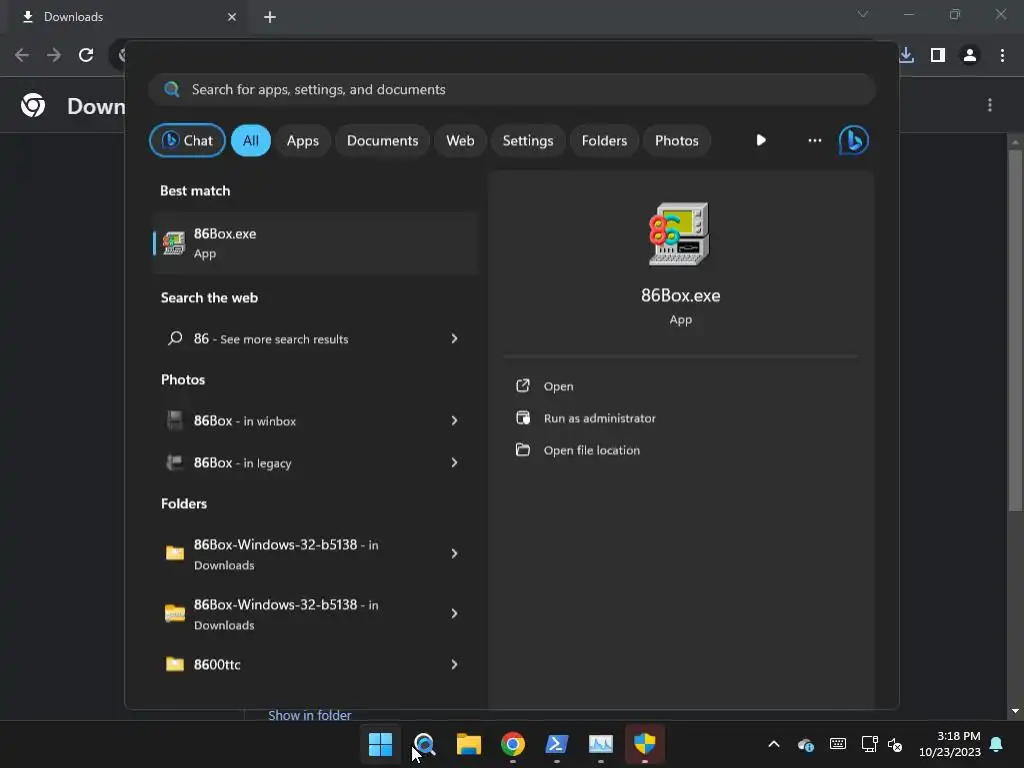The height and width of the screenshot is (768, 1024).
Task: Click the search input field
Action: click(x=512, y=89)
